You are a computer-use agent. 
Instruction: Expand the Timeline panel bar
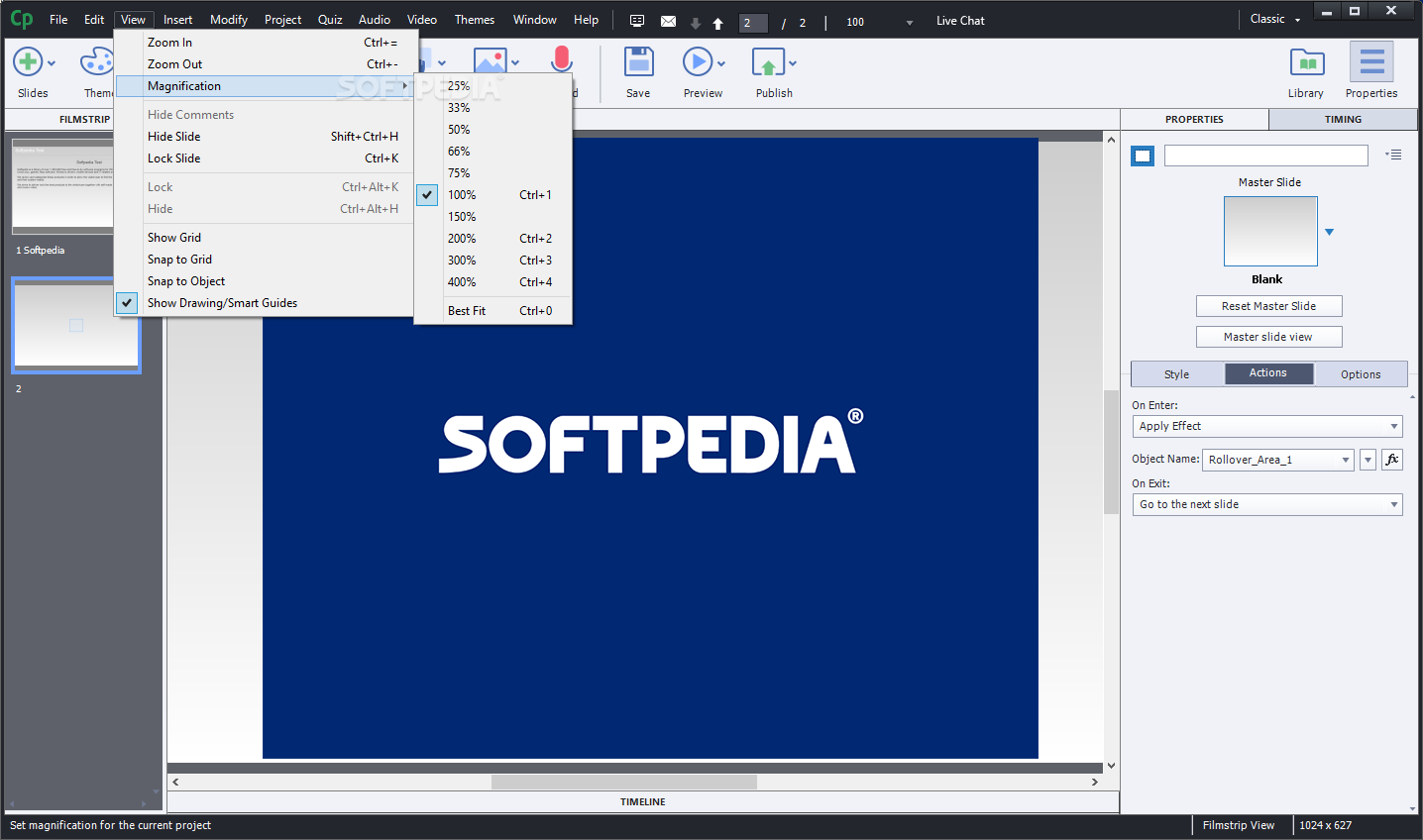point(643,802)
